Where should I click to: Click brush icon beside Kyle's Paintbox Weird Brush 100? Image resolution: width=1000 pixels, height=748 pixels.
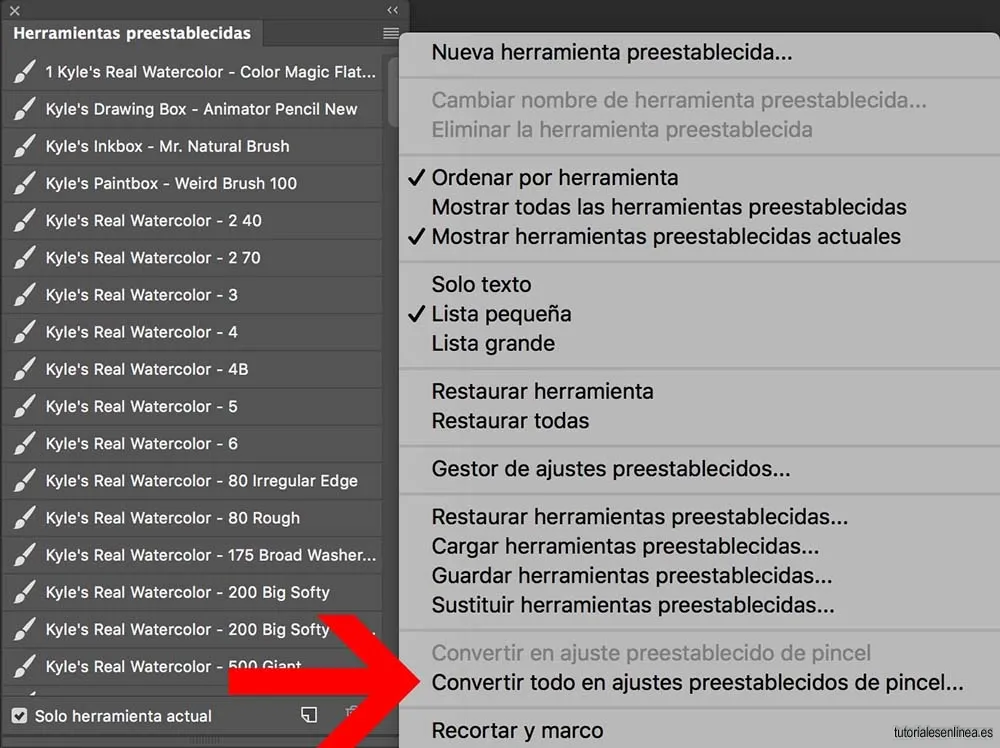(x=24, y=183)
